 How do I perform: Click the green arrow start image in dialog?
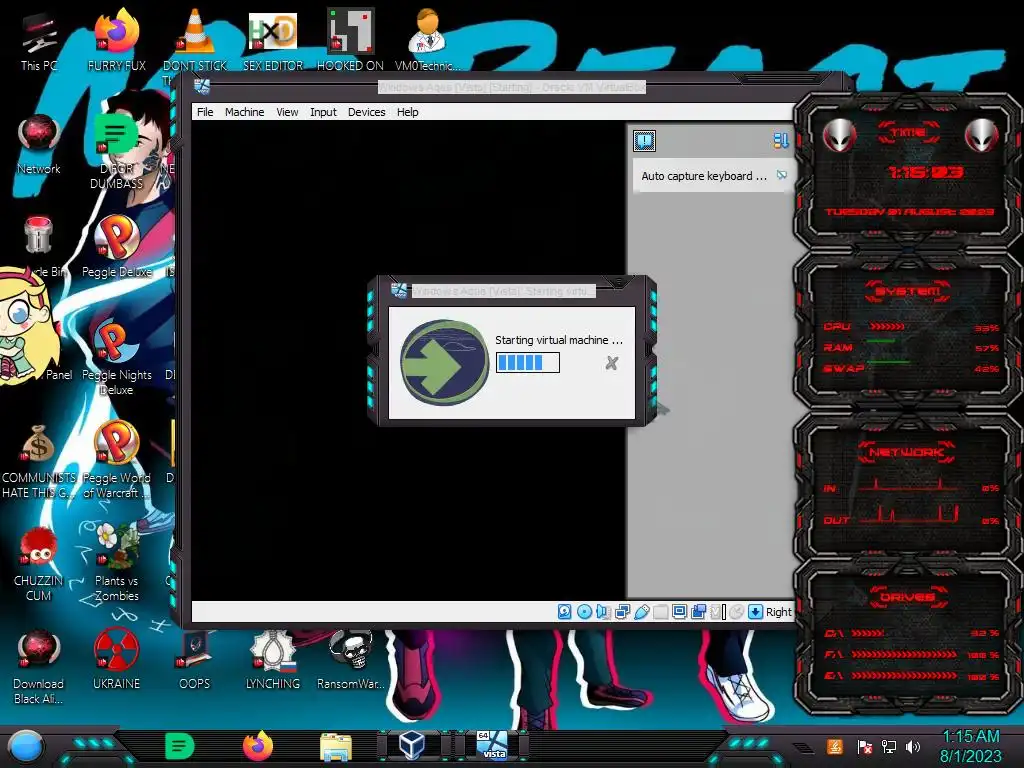click(445, 362)
